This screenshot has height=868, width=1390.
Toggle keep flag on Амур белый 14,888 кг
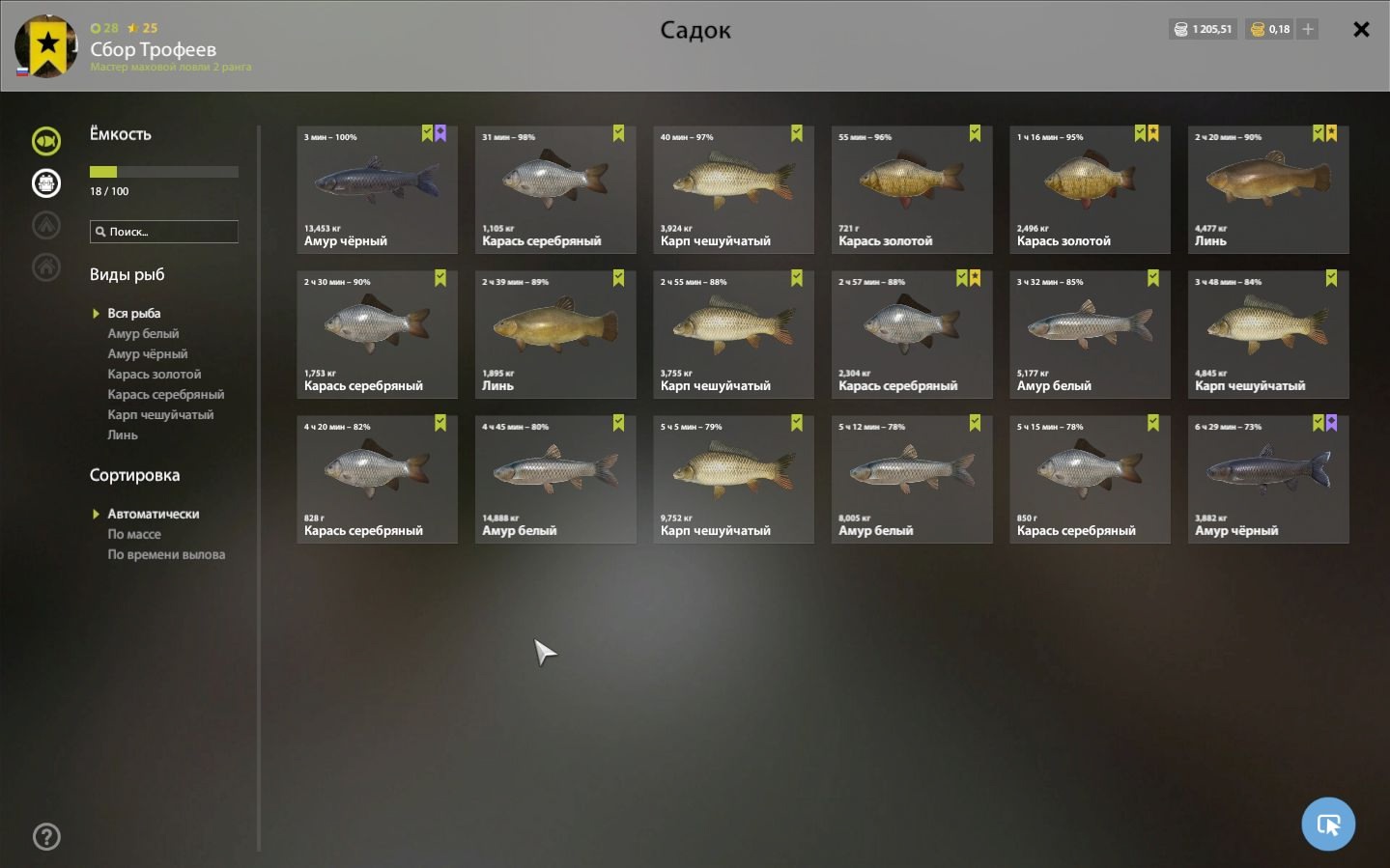pyautogui.click(x=618, y=423)
